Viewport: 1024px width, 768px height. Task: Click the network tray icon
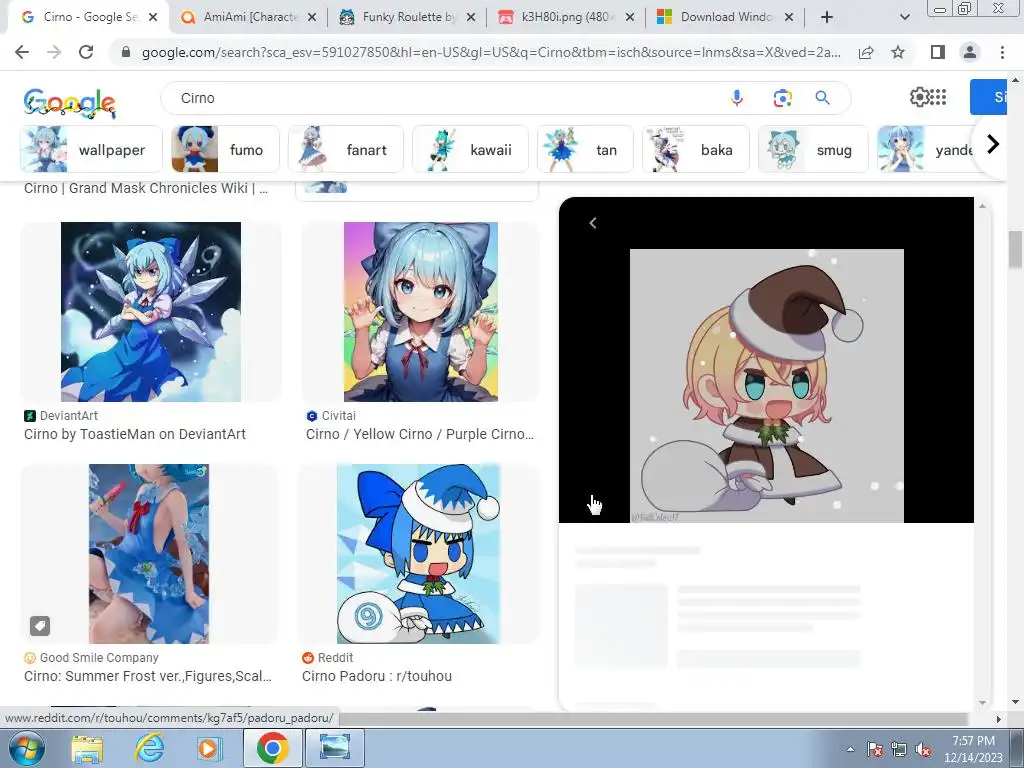(x=899, y=750)
